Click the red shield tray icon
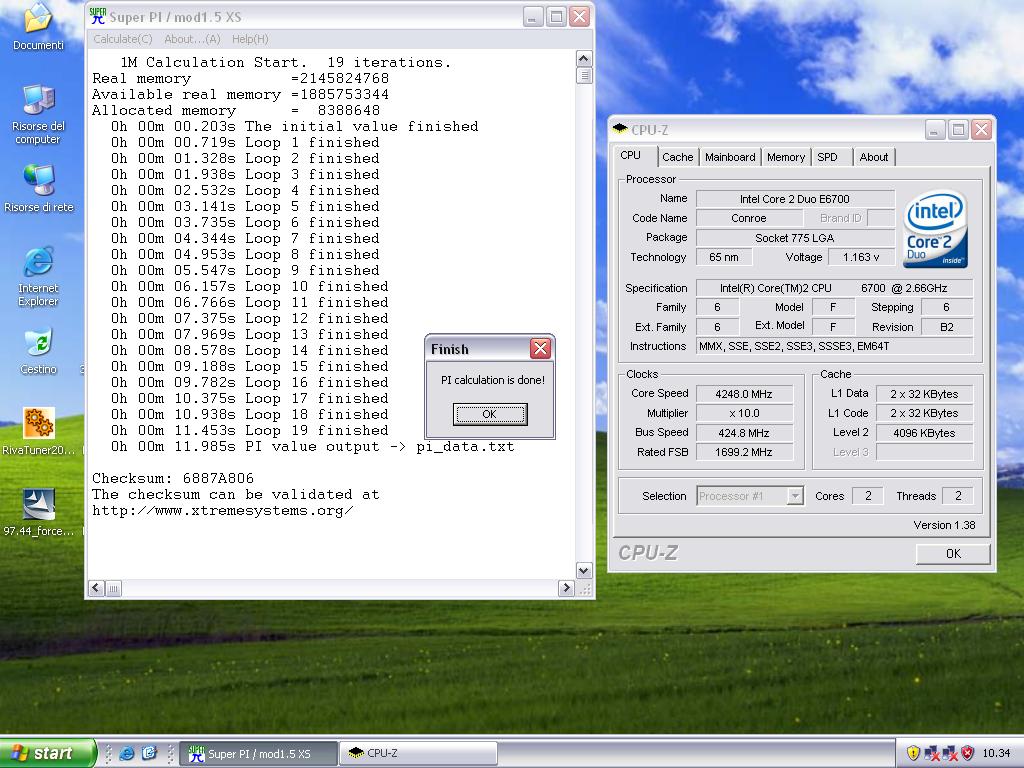The height and width of the screenshot is (768, 1024). click(968, 753)
